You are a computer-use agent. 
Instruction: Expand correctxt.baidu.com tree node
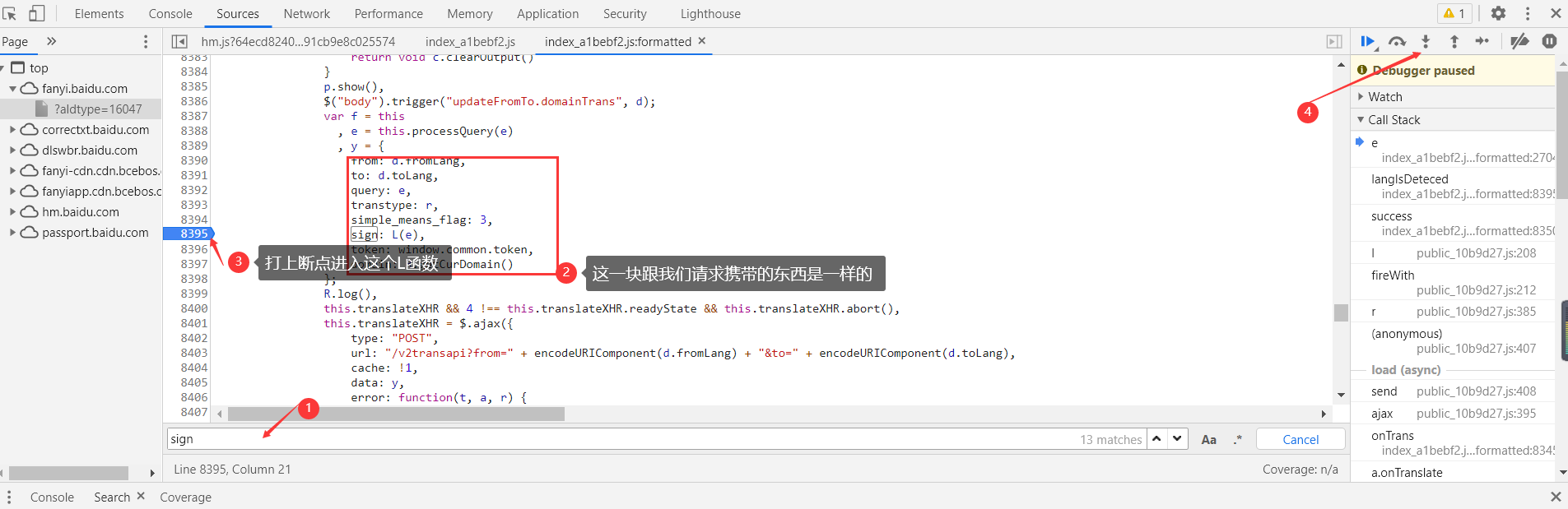pos(13,130)
